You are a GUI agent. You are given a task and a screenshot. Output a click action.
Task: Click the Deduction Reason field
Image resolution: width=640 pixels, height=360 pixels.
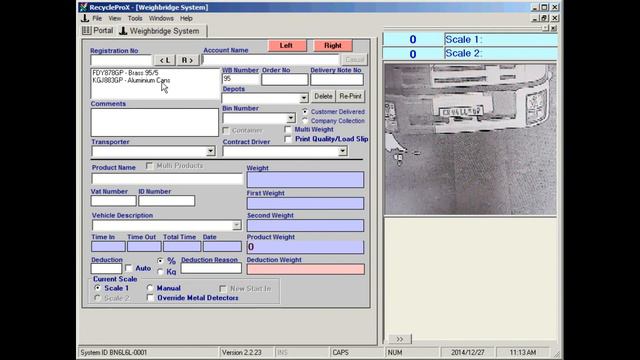click(211, 268)
